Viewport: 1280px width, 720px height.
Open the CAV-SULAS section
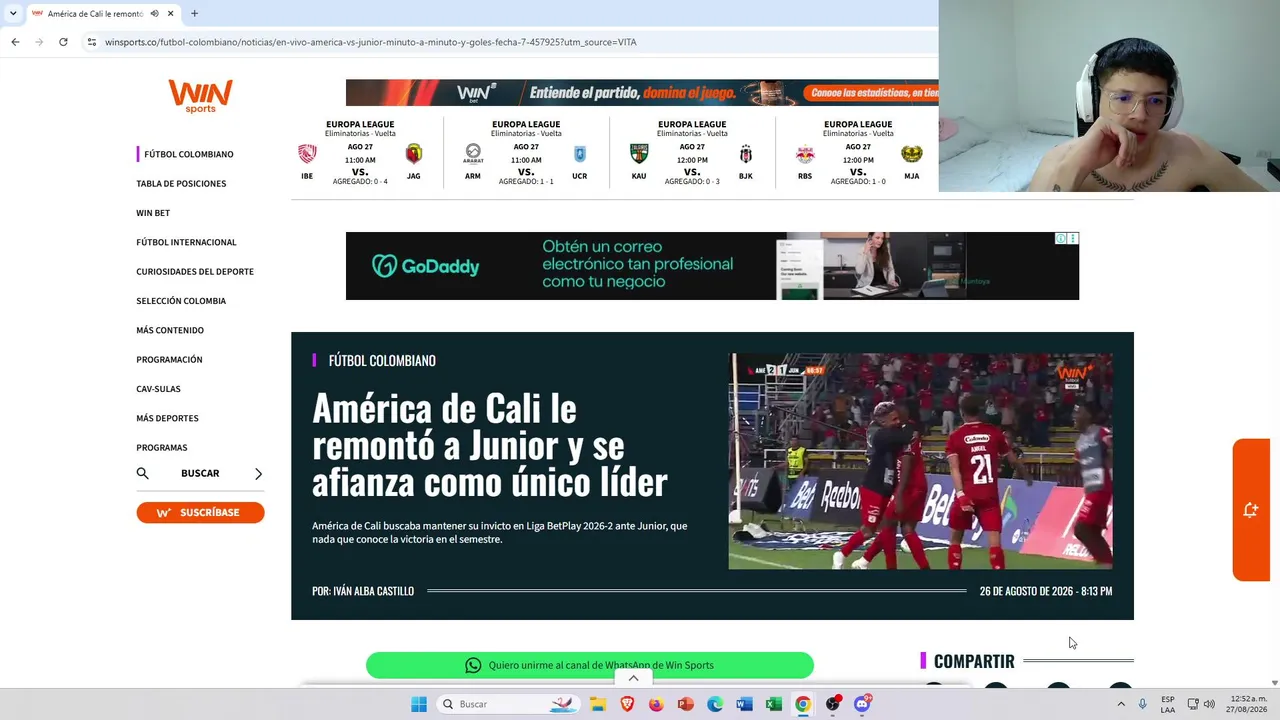coord(158,389)
